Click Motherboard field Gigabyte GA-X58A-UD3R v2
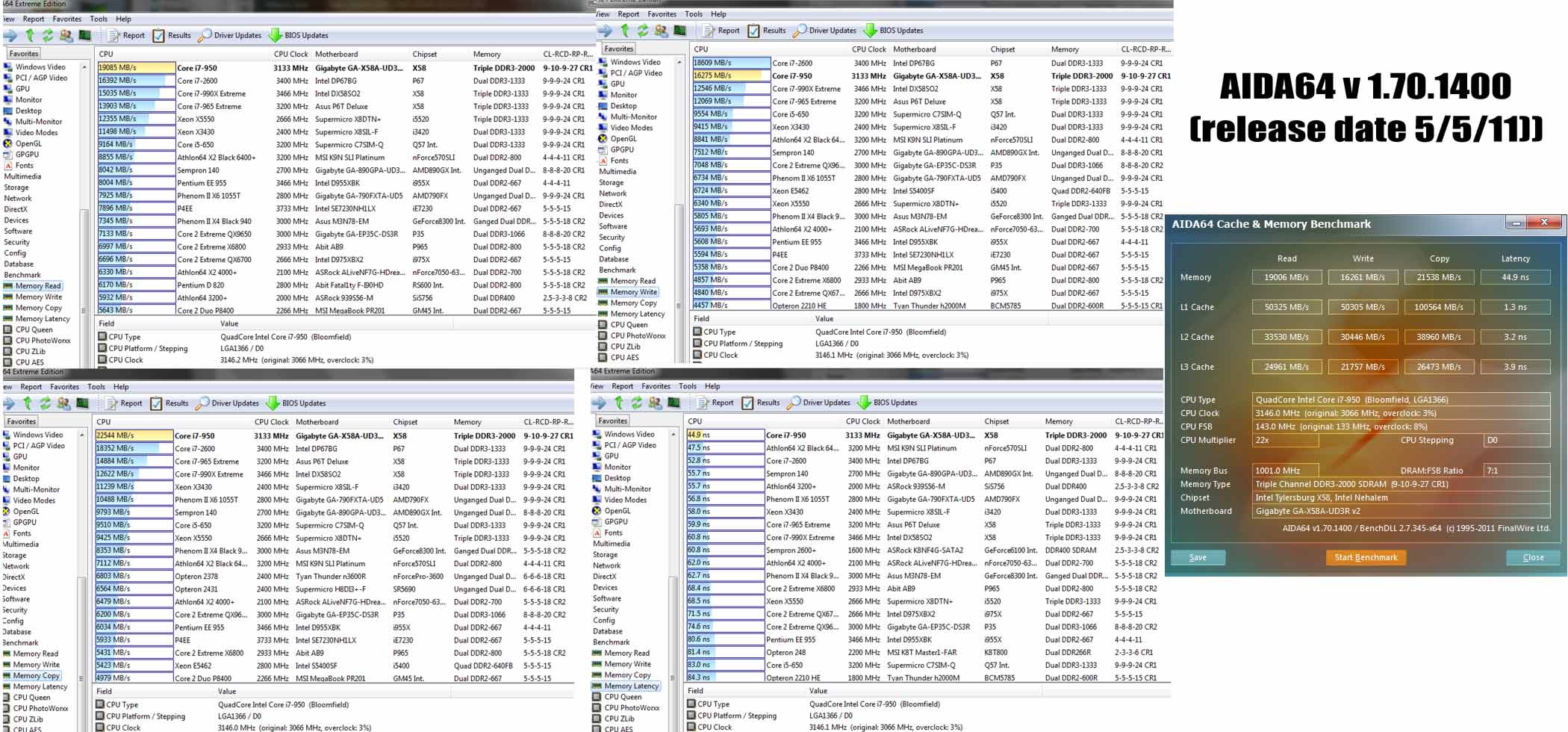 coord(1401,511)
